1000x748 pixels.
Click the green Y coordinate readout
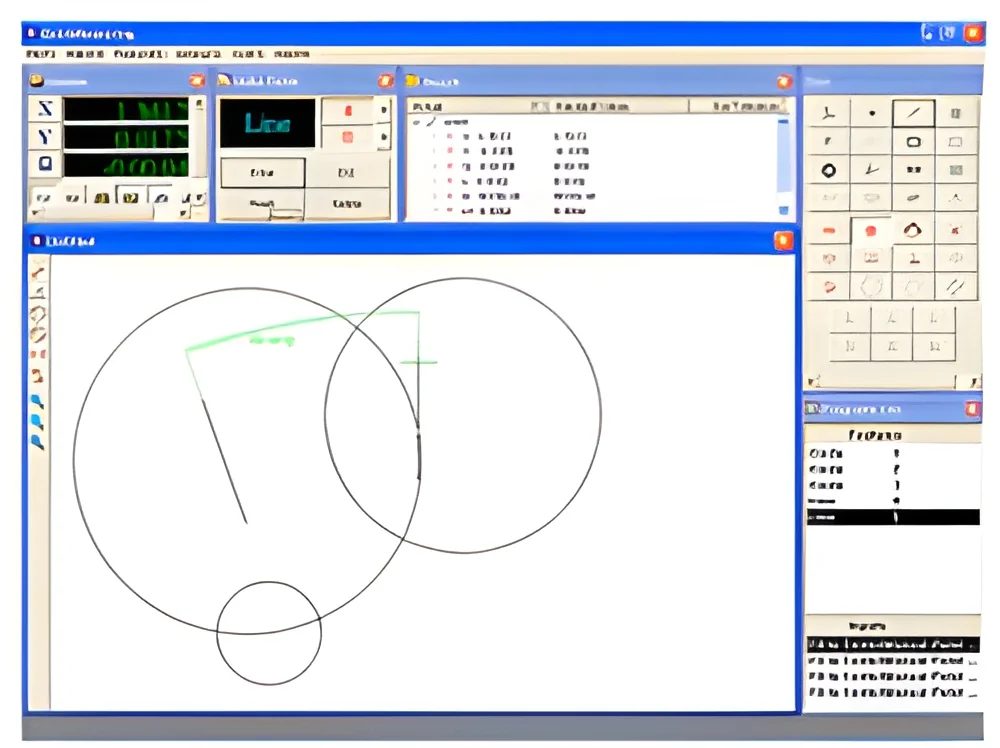(x=126, y=137)
